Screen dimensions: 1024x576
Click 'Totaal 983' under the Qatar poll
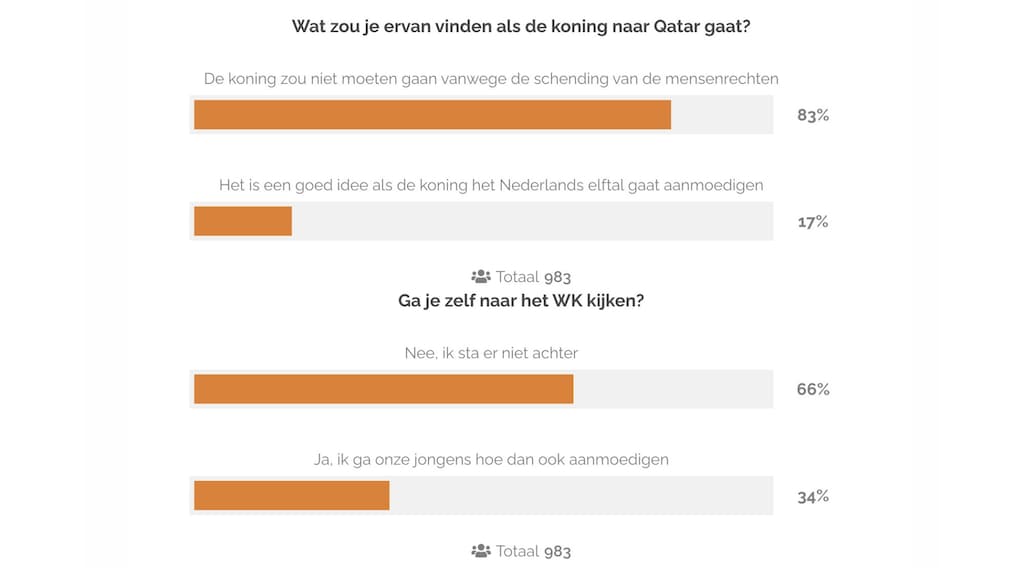pyautogui.click(x=533, y=277)
